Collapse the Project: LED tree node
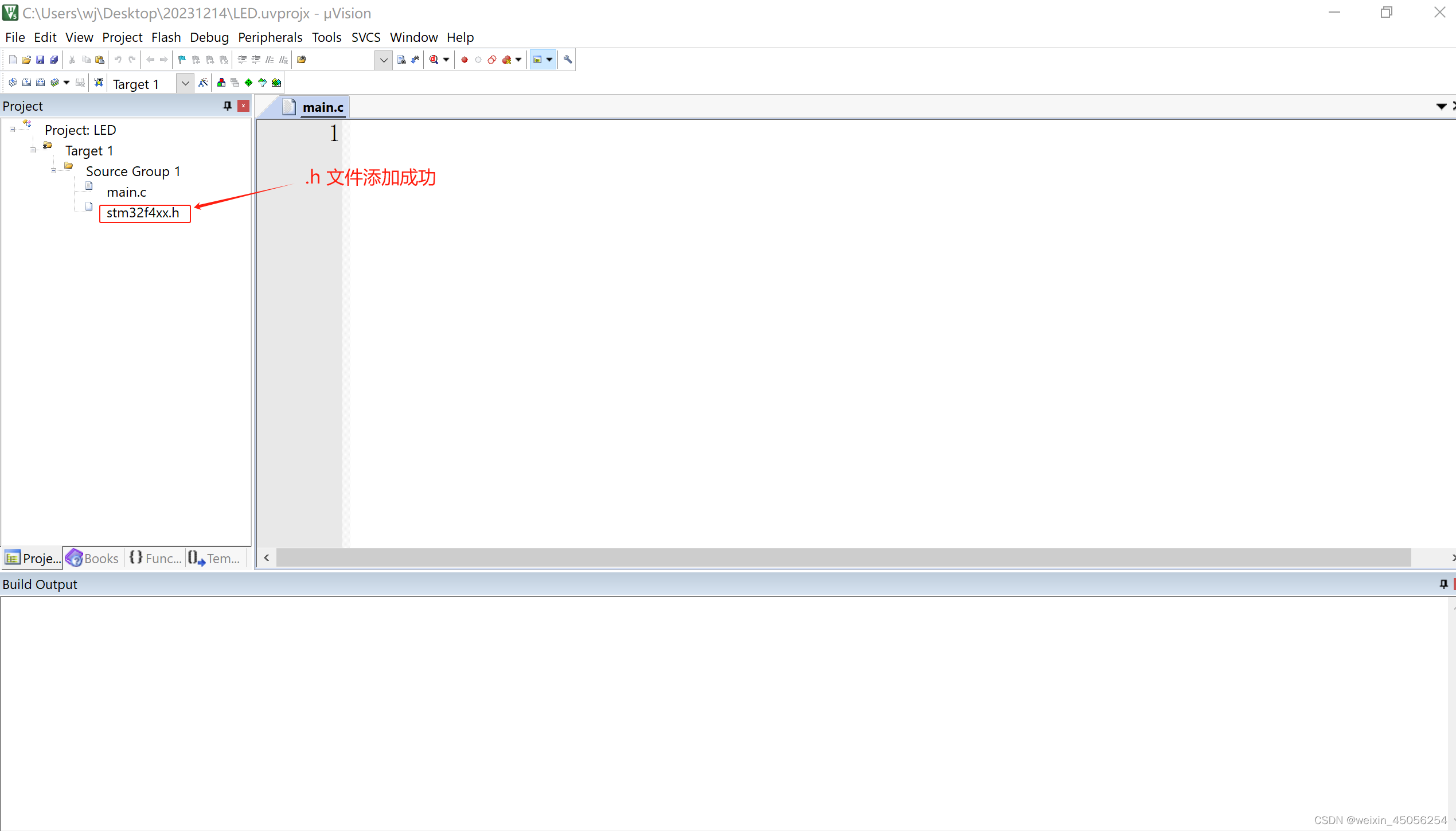1456x831 pixels. pos(12,130)
